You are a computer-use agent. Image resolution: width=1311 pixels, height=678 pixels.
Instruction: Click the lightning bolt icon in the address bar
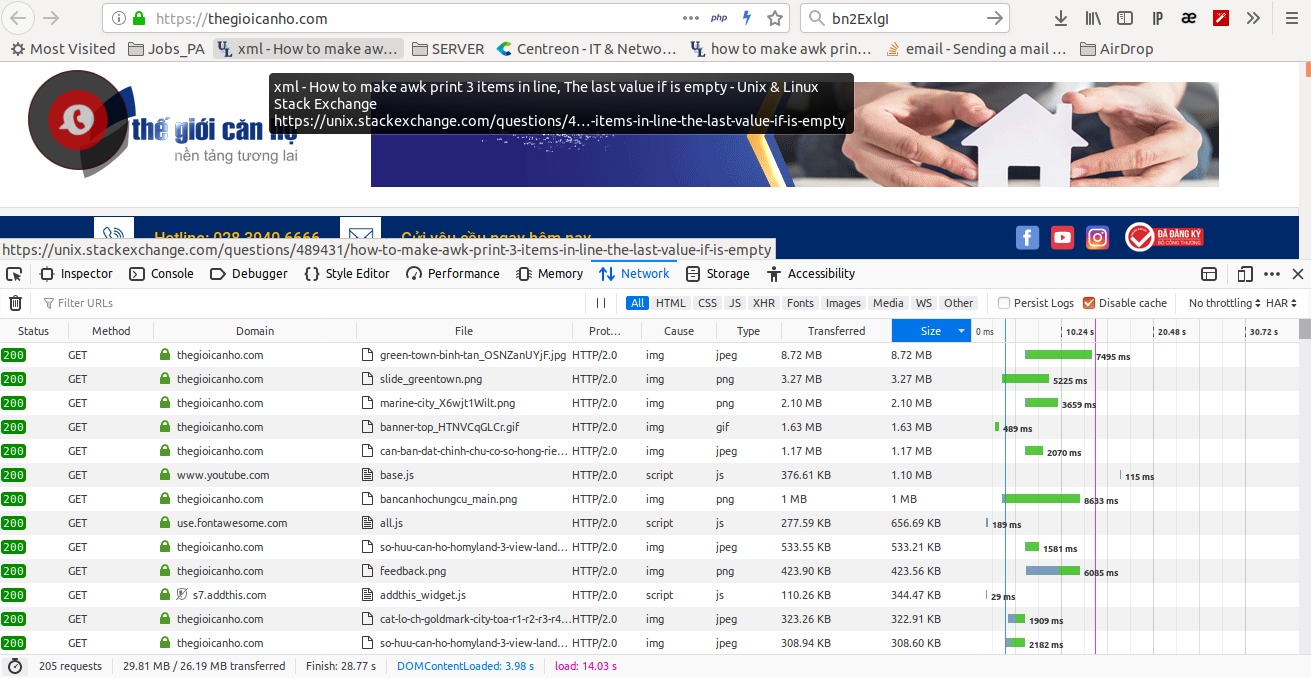click(746, 18)
